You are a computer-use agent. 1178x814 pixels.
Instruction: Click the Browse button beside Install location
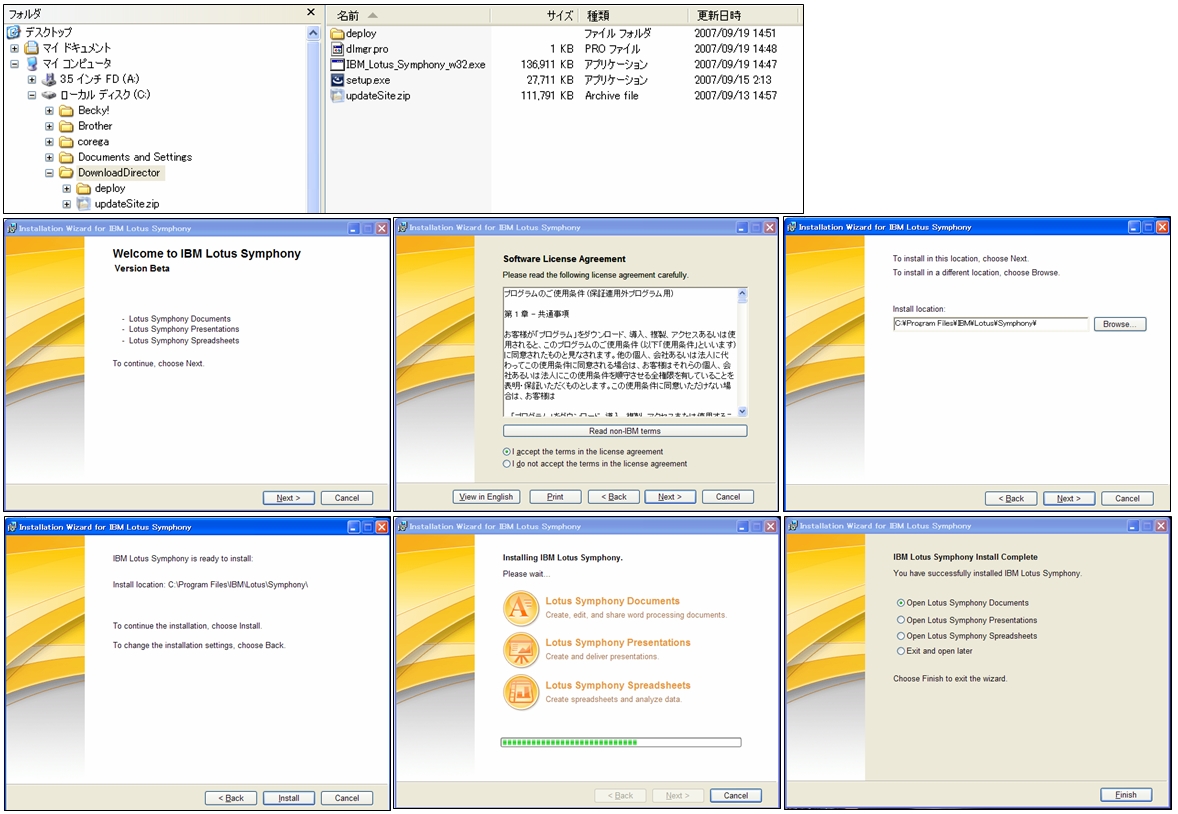(x=1120, y=324)
